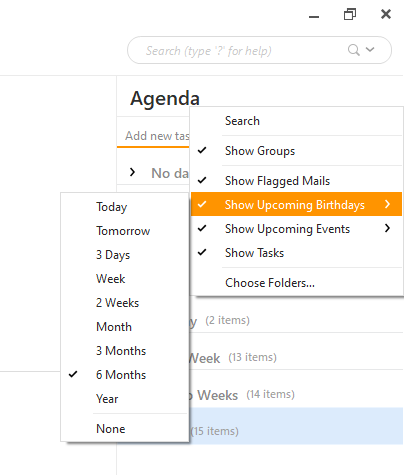Select Show Upcoming Birthdays menu entry
This screenshot has height=475, width=404.
296,204
